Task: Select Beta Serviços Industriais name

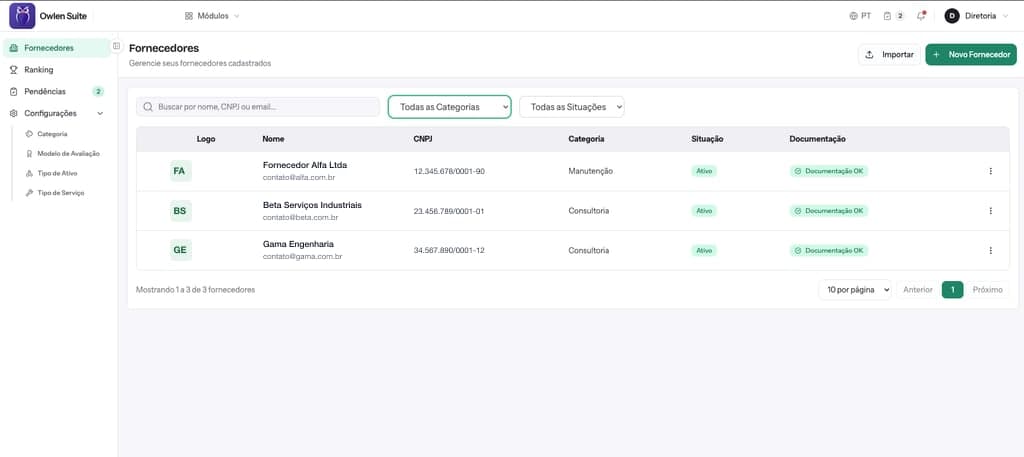Action: (312, 204)
